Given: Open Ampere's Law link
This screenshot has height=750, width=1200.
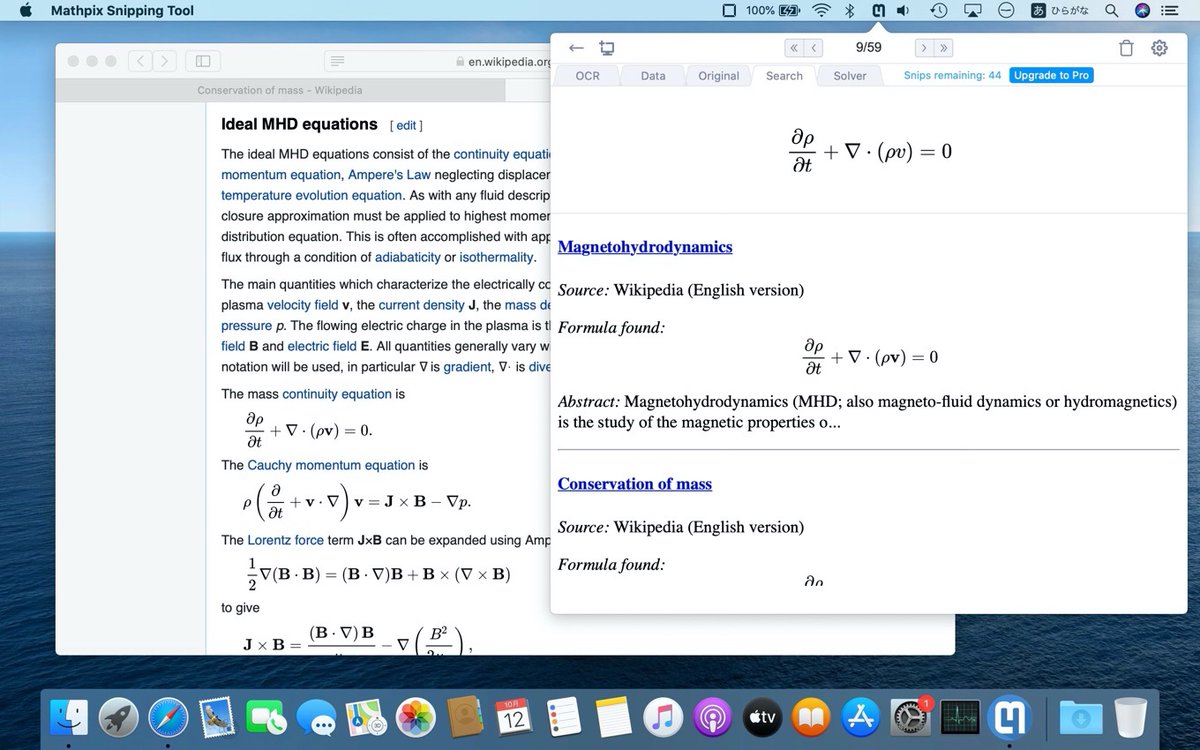Looking at the screenshot, I should tap(389, 174).
